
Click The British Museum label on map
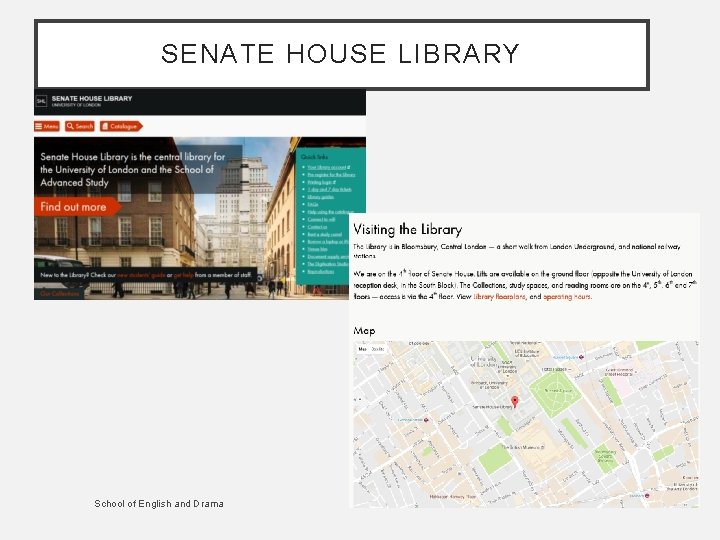pyautogui.click(x=522, y=447)
